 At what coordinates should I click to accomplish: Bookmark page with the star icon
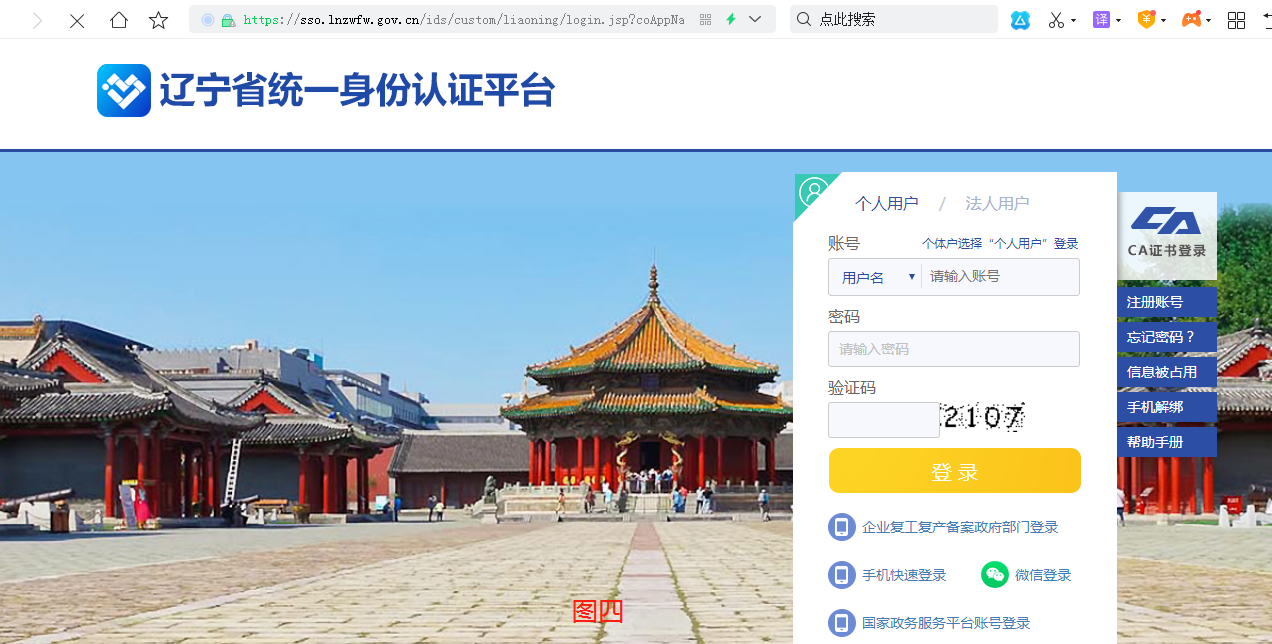pyautogui.click(x=158, y=20)
